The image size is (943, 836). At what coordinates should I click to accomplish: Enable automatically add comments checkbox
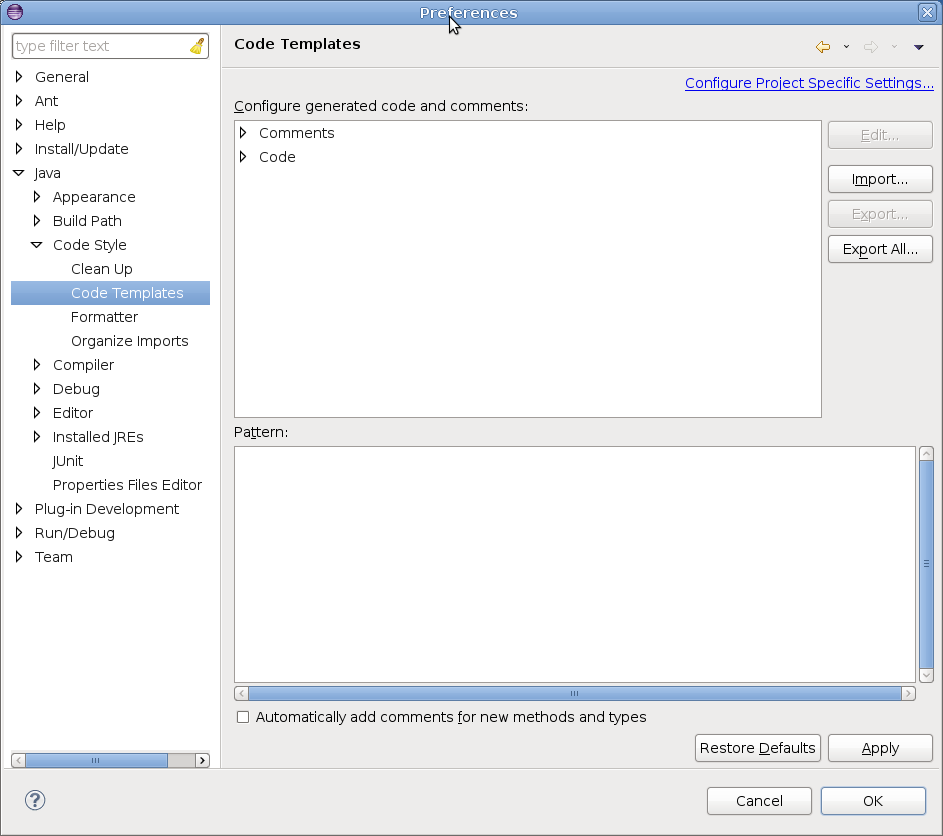click(243, 717)
